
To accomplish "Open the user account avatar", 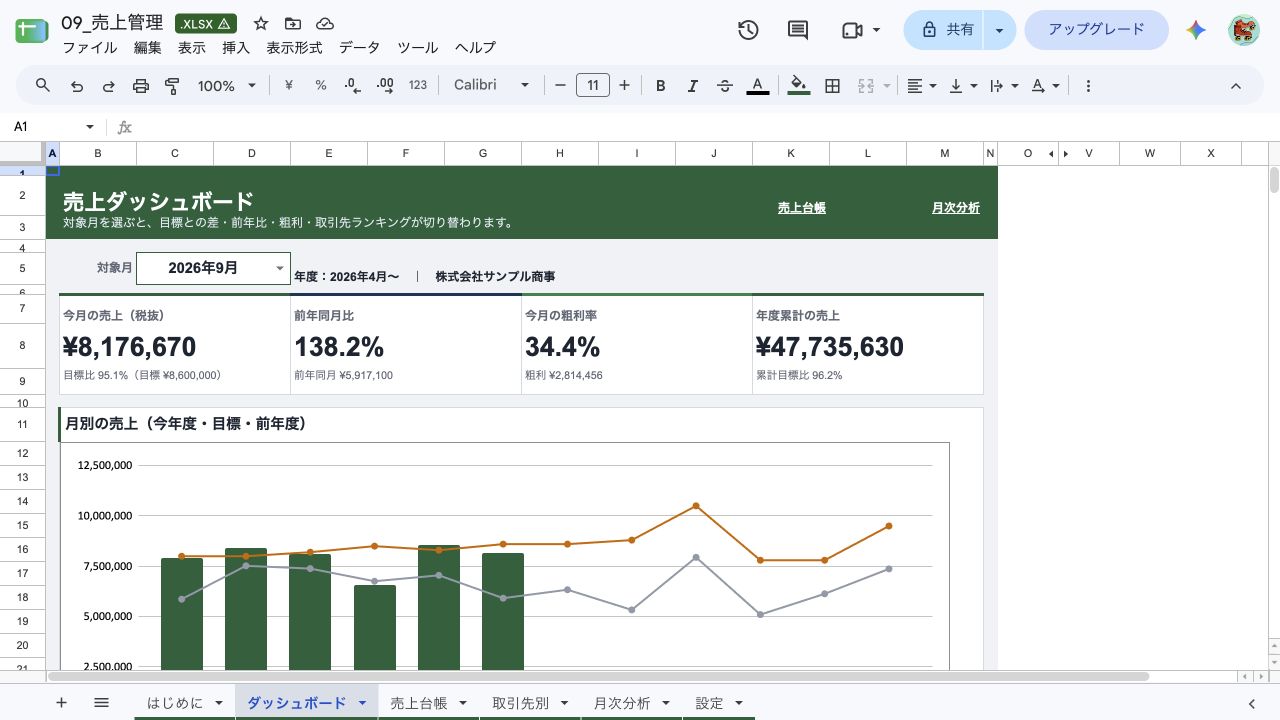I will (1244, 30).
